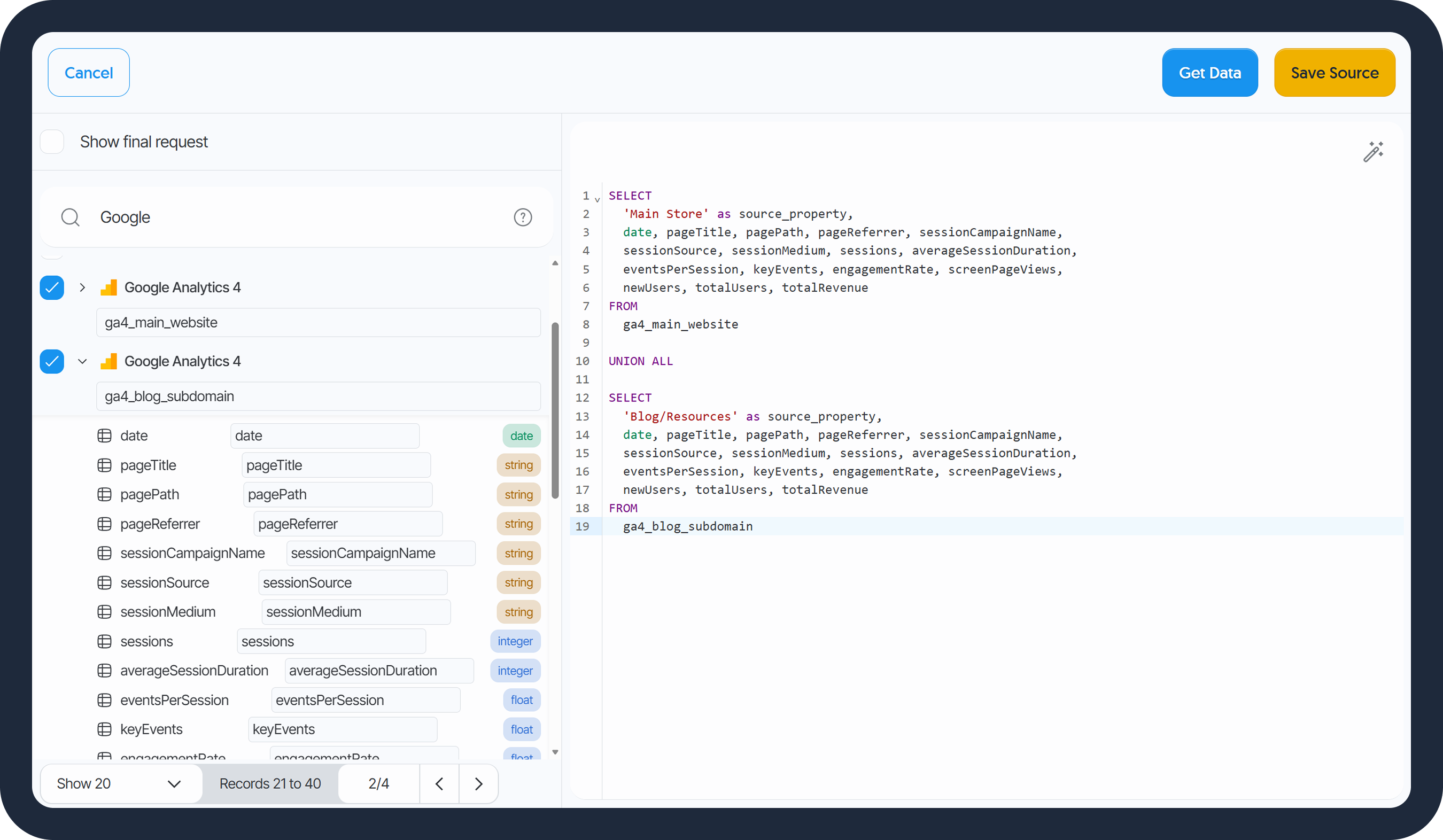Click table icon beside sessionMedium field

click(x=104, y=611)
